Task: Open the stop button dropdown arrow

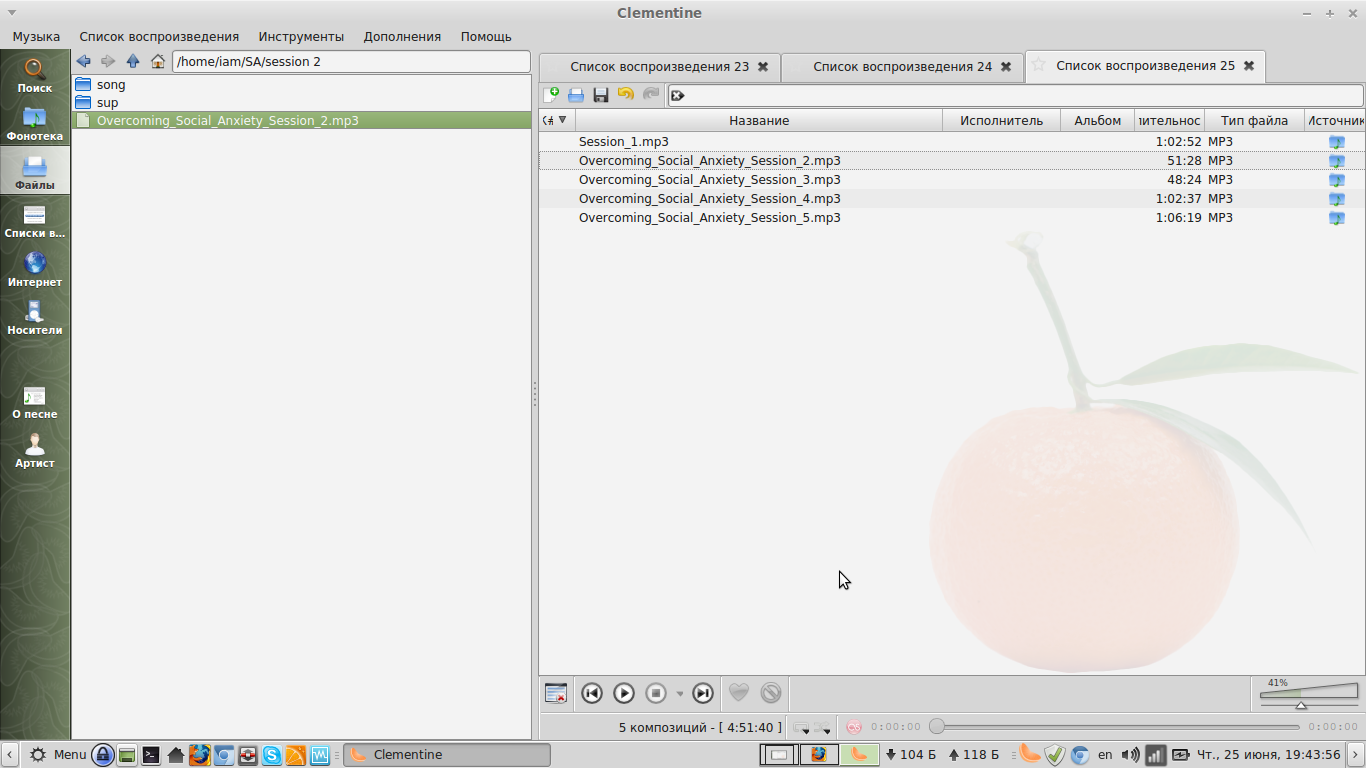Action: [680, 694]
